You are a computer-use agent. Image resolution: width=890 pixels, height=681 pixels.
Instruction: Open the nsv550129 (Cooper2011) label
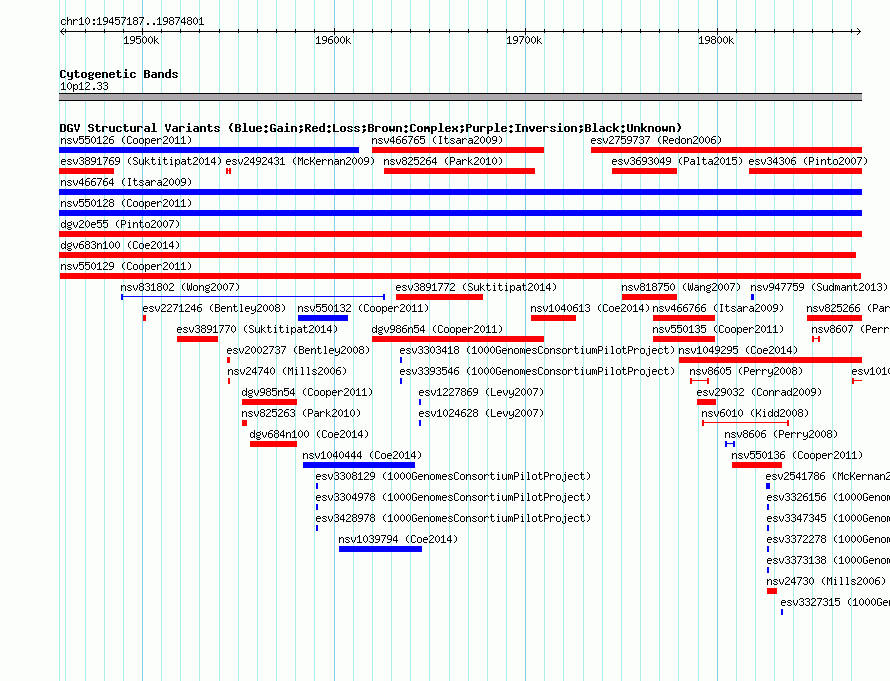click(x=126, y=266)
